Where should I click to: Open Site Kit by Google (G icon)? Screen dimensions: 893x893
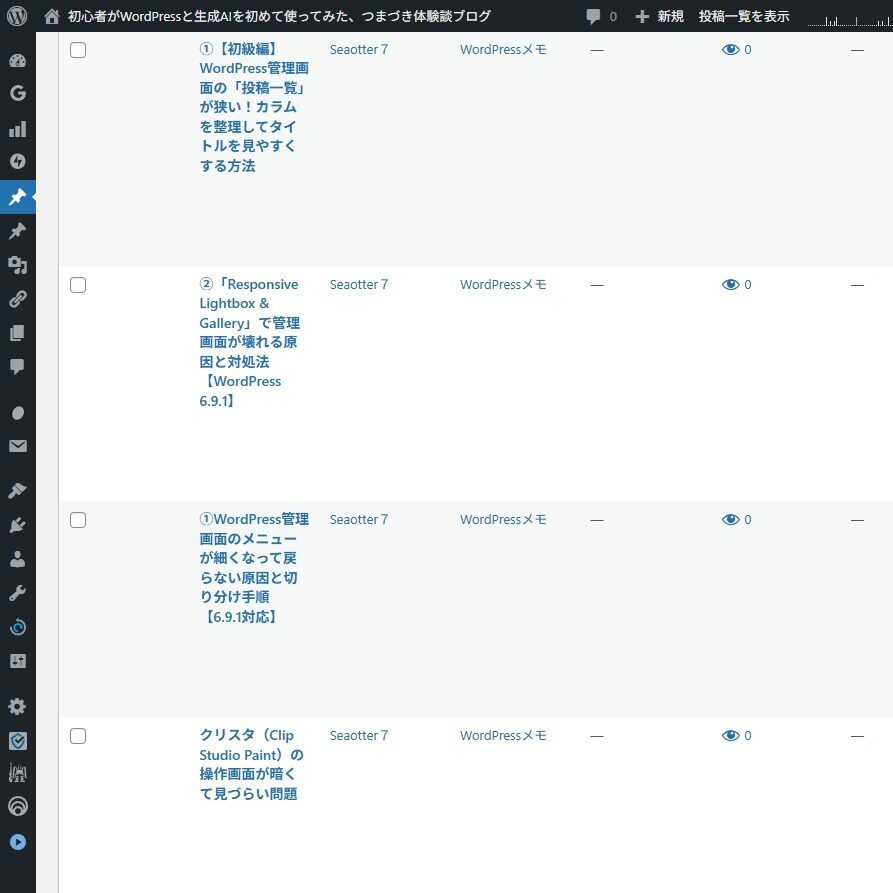coord(17,94)
